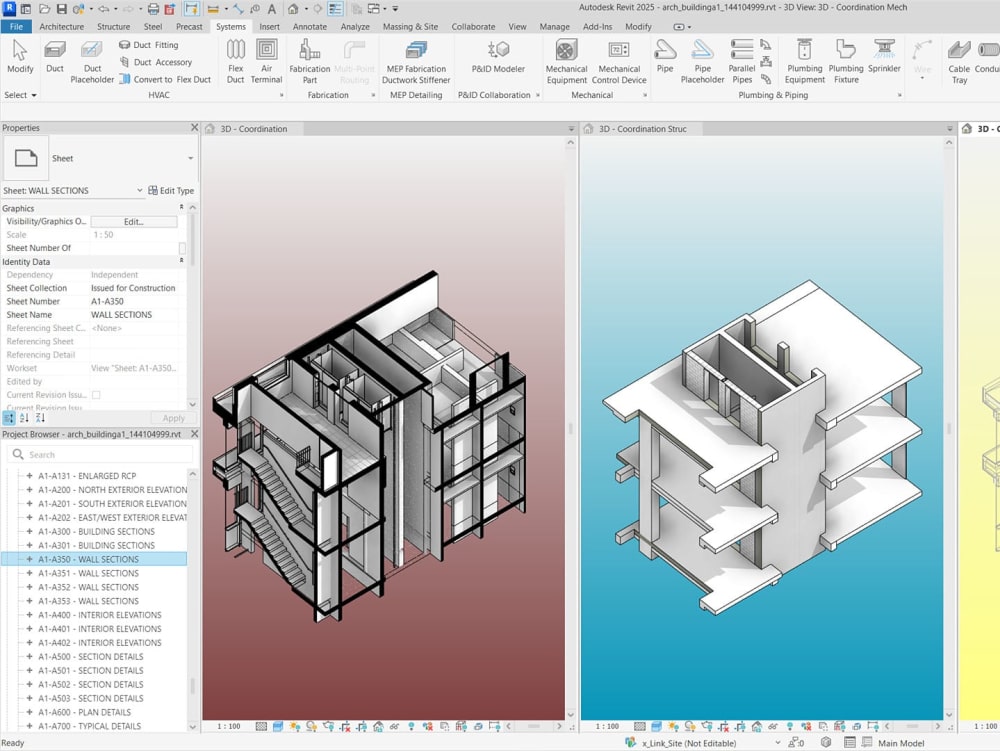
Task: Expand the HVAC panel dialog launcher
Action: point(281,95)
